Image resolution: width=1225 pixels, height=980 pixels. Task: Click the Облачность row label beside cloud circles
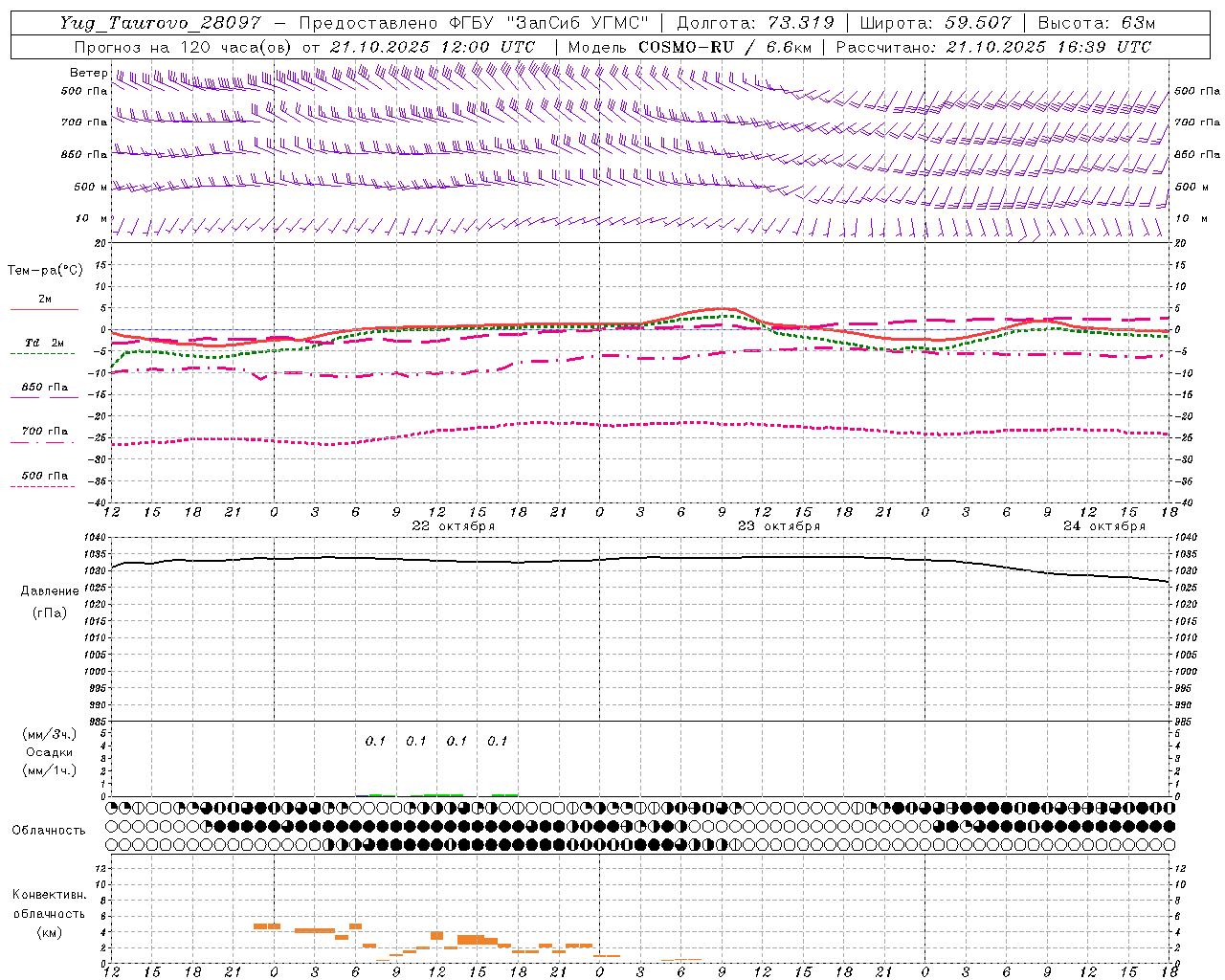pos(49,830)
